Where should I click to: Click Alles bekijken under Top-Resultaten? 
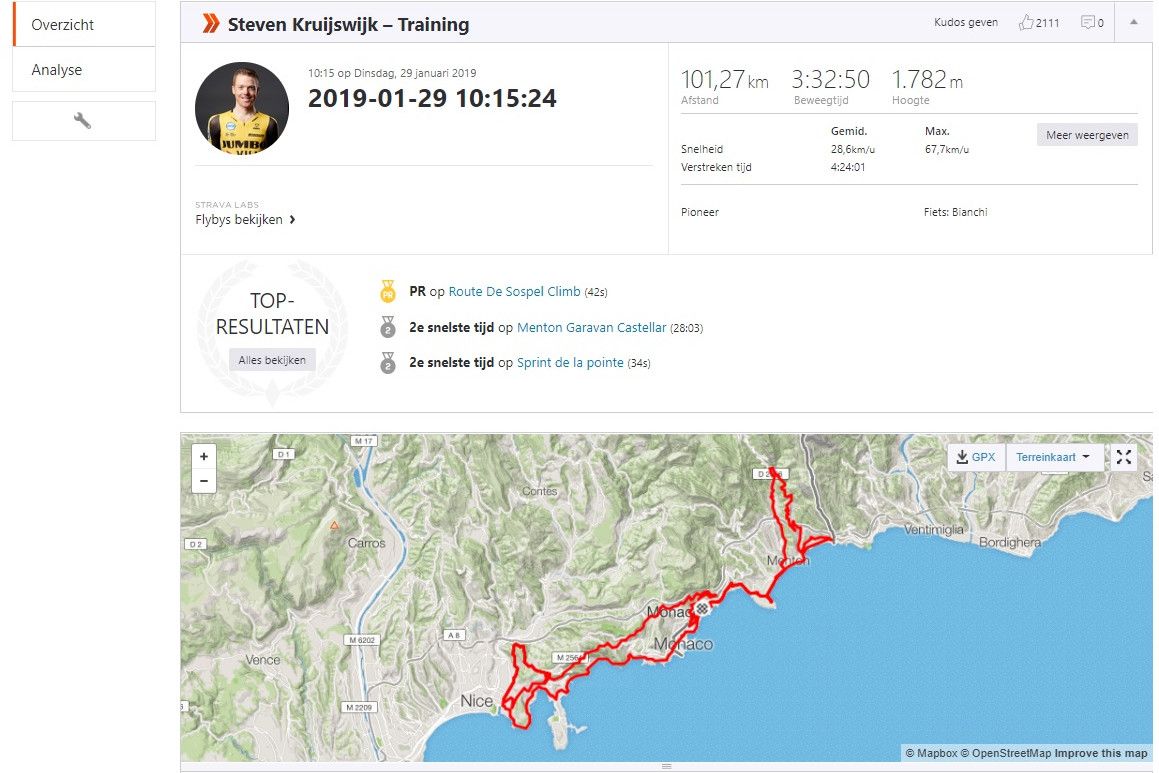pyautogui.click(x=271, y=359)
